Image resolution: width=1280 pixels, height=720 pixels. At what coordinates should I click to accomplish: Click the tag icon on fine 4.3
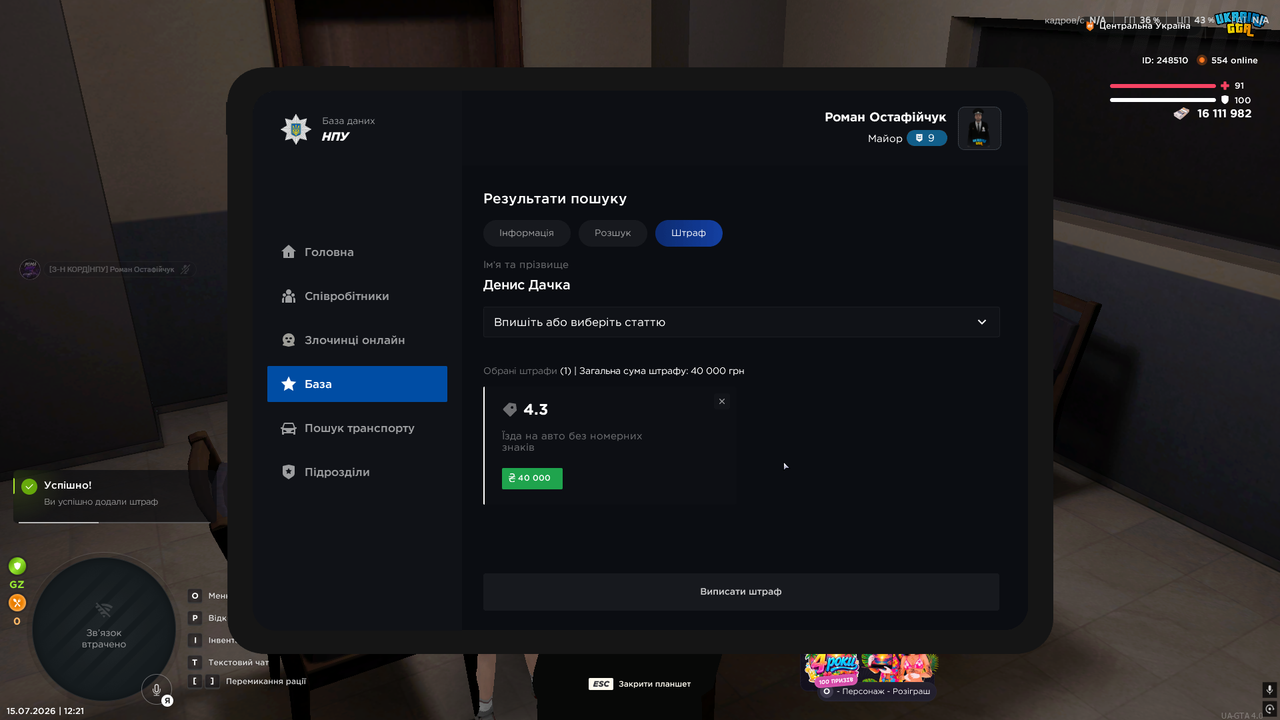tap(510, 410)
